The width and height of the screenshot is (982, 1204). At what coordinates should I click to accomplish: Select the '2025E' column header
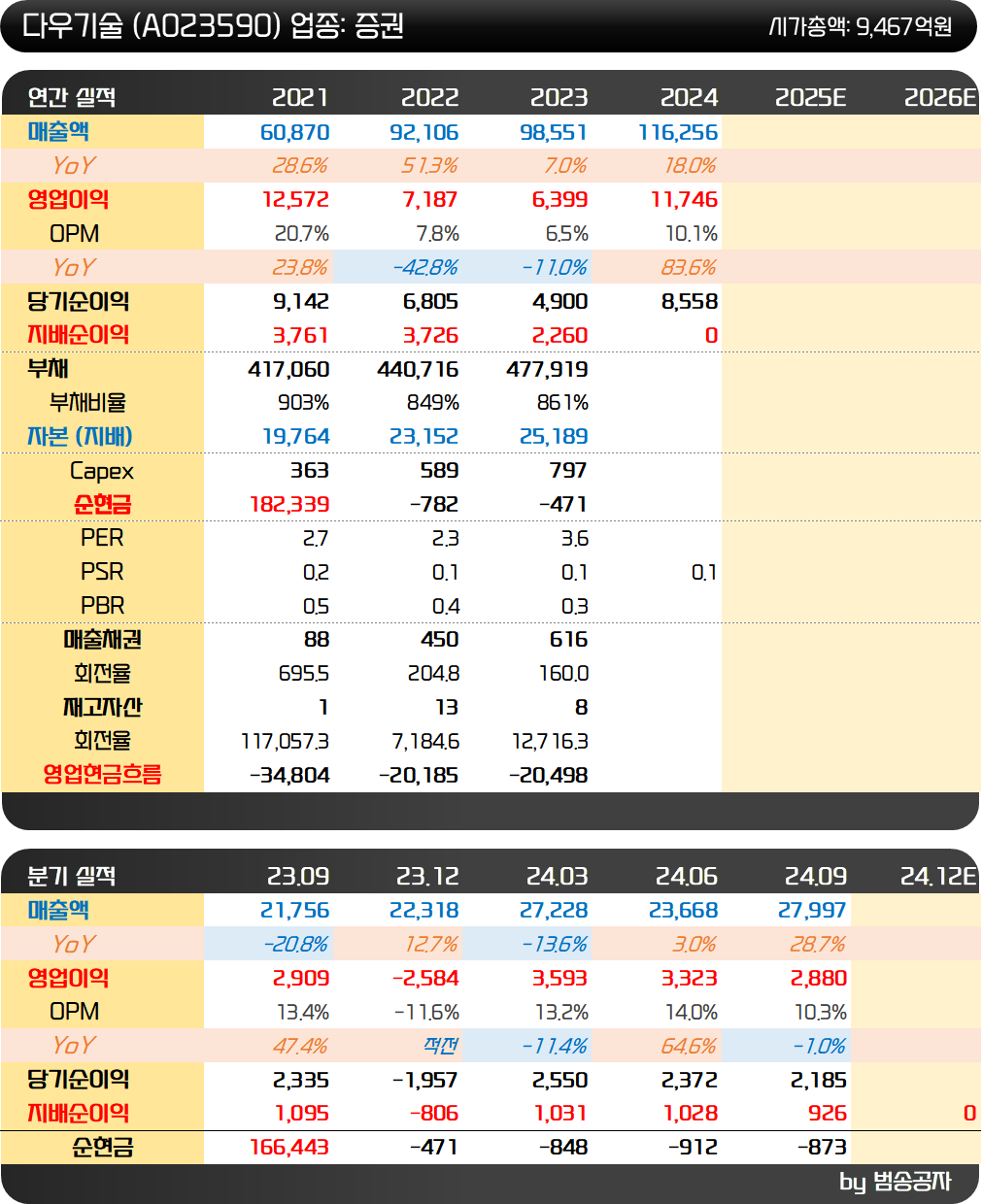coord(811,97)
